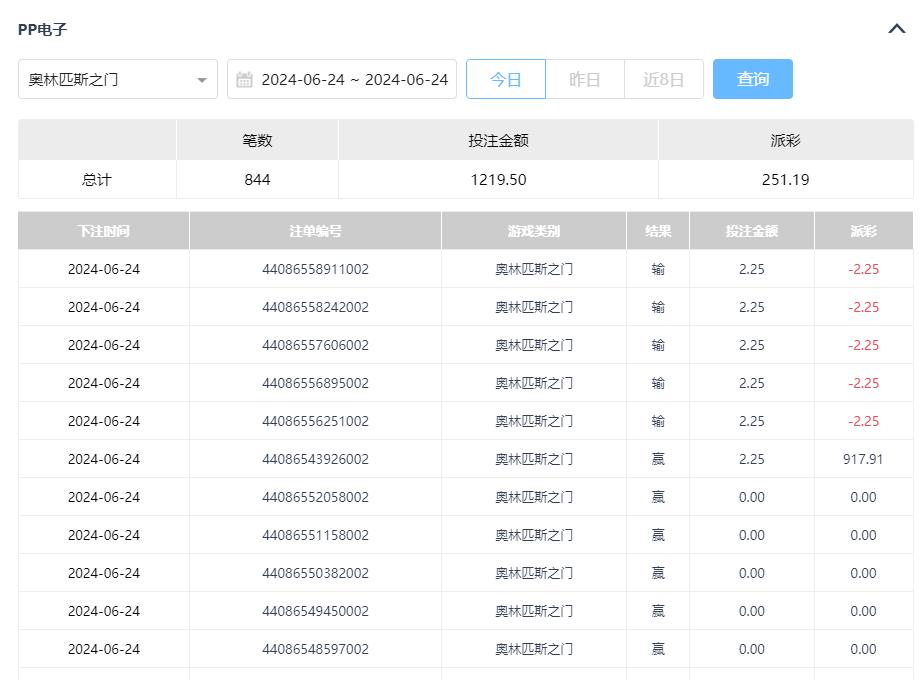
Task: Click the date range input field
Action: point(353,79)
